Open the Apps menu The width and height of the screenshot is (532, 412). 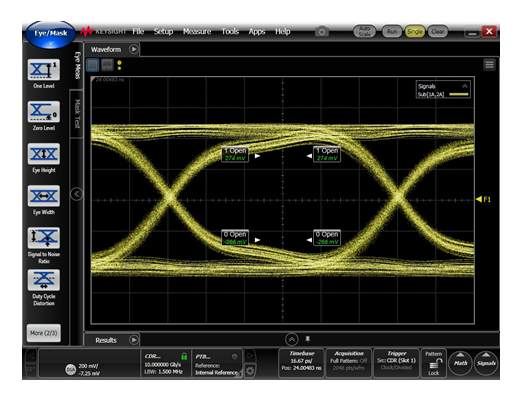[257, 32]
